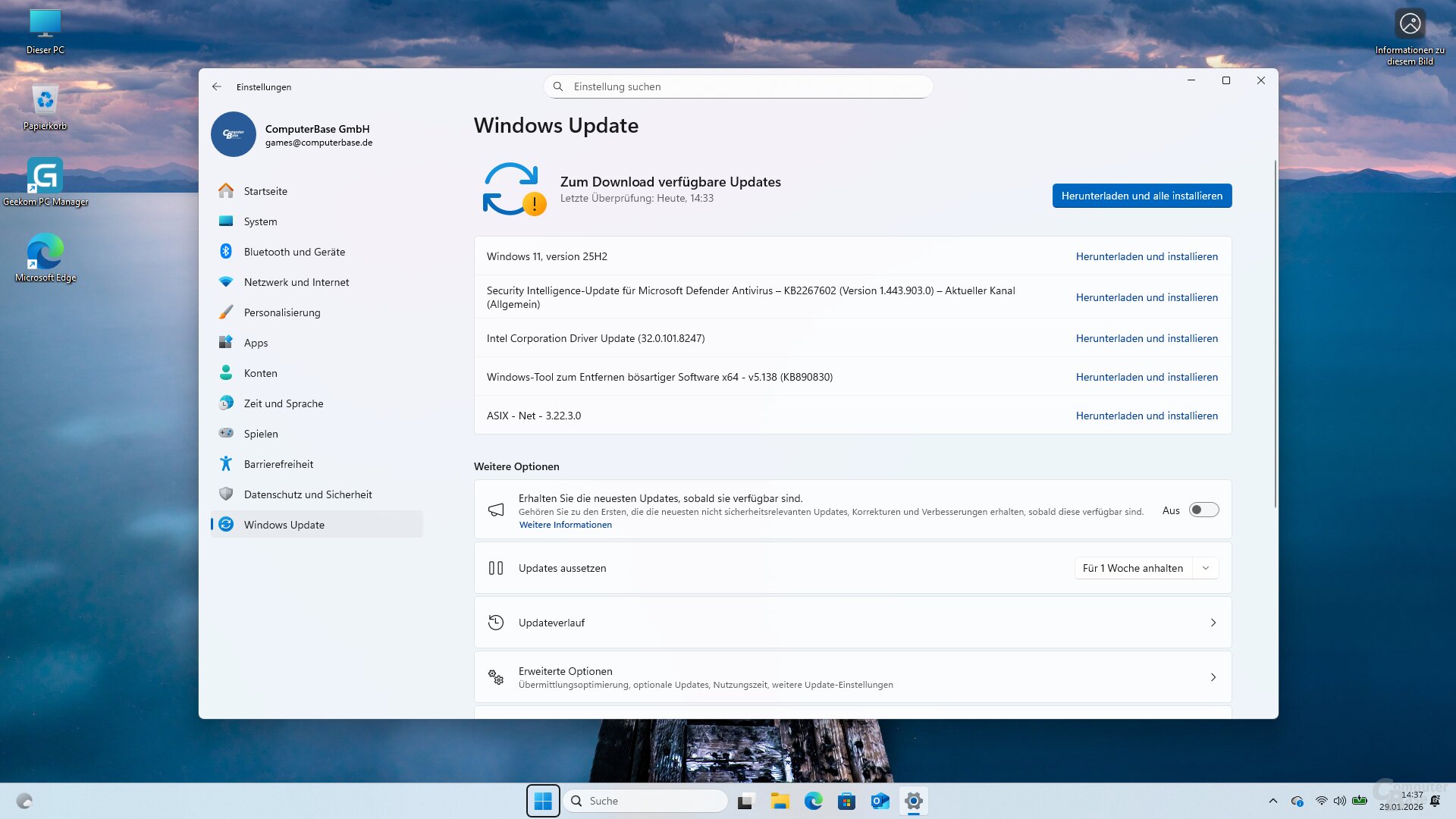1456x819 pixels.
Task: Click the Zeit und Sprache clock icon
Action: (x=226, y=403)
